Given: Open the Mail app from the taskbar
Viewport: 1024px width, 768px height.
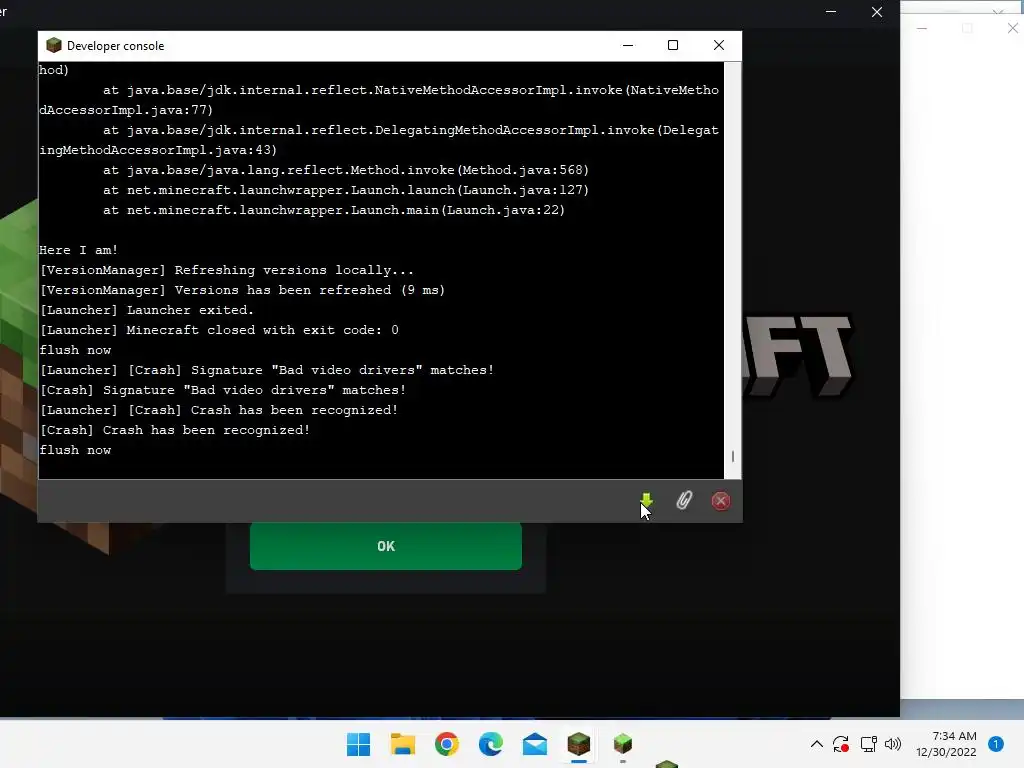Looking at the screenshot, I should 535,744.
